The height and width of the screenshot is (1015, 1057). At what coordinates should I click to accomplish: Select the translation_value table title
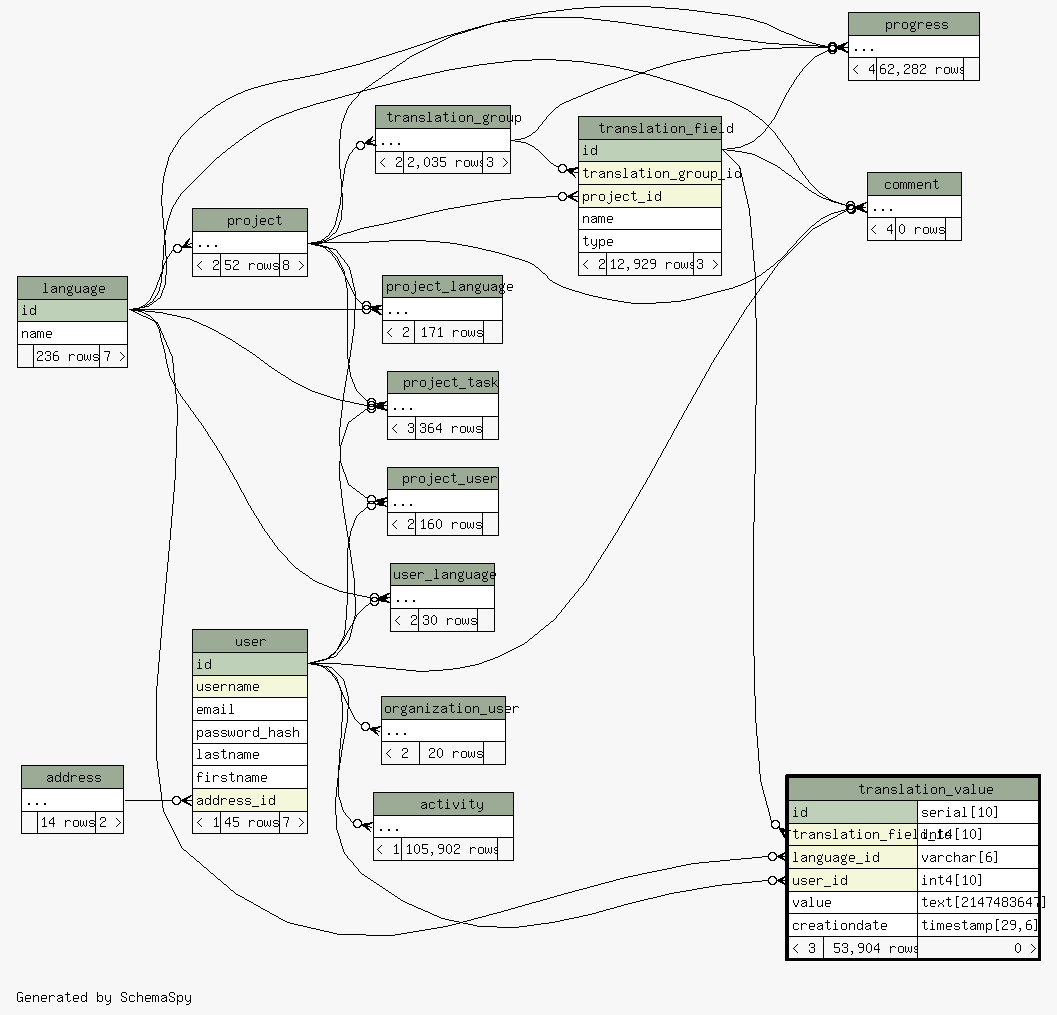click(x=912, y=789)
